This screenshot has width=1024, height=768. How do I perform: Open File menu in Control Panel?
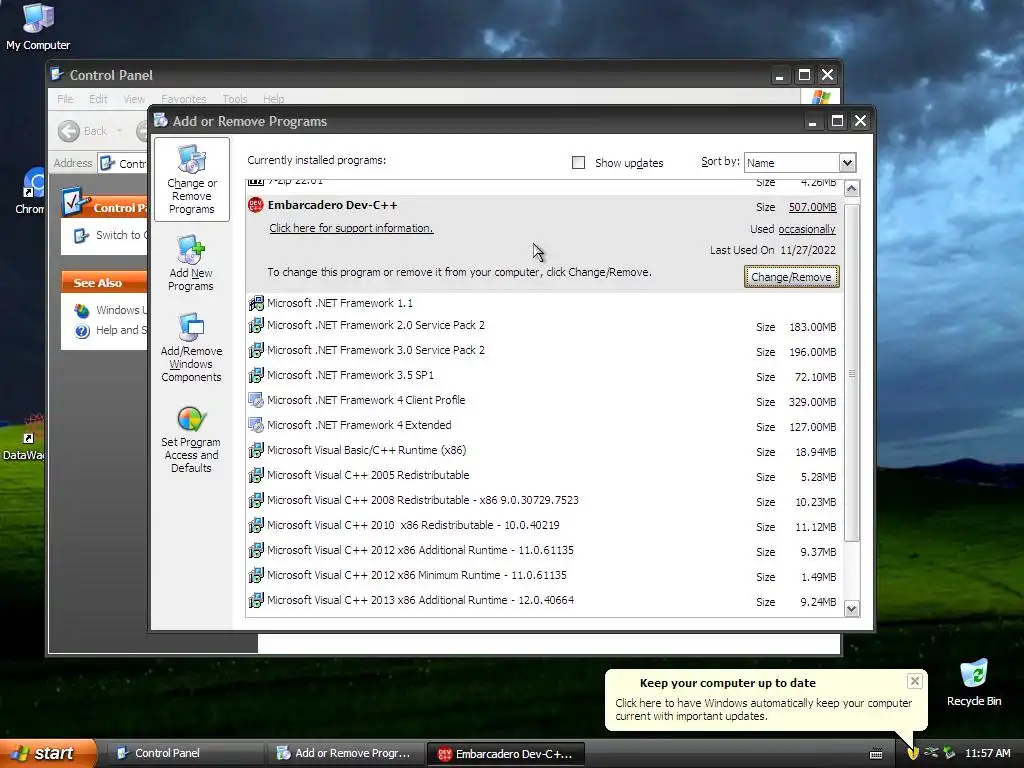click(65, 99)
